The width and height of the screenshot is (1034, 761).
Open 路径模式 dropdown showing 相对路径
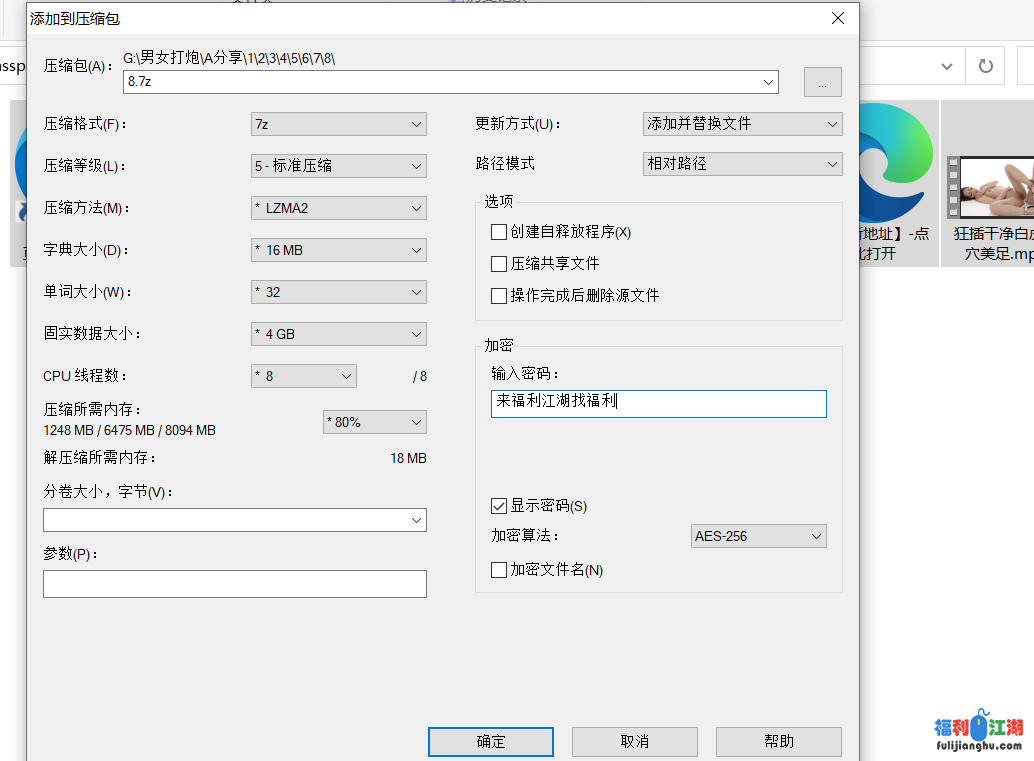point(742,164)
